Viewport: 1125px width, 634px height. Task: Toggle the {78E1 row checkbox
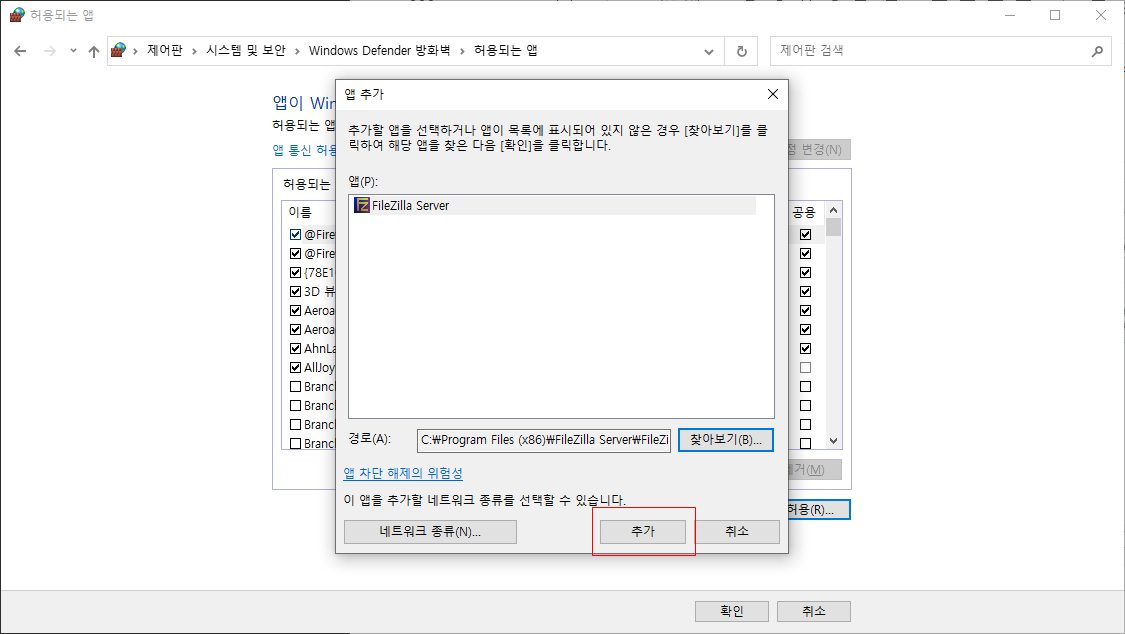296,273
